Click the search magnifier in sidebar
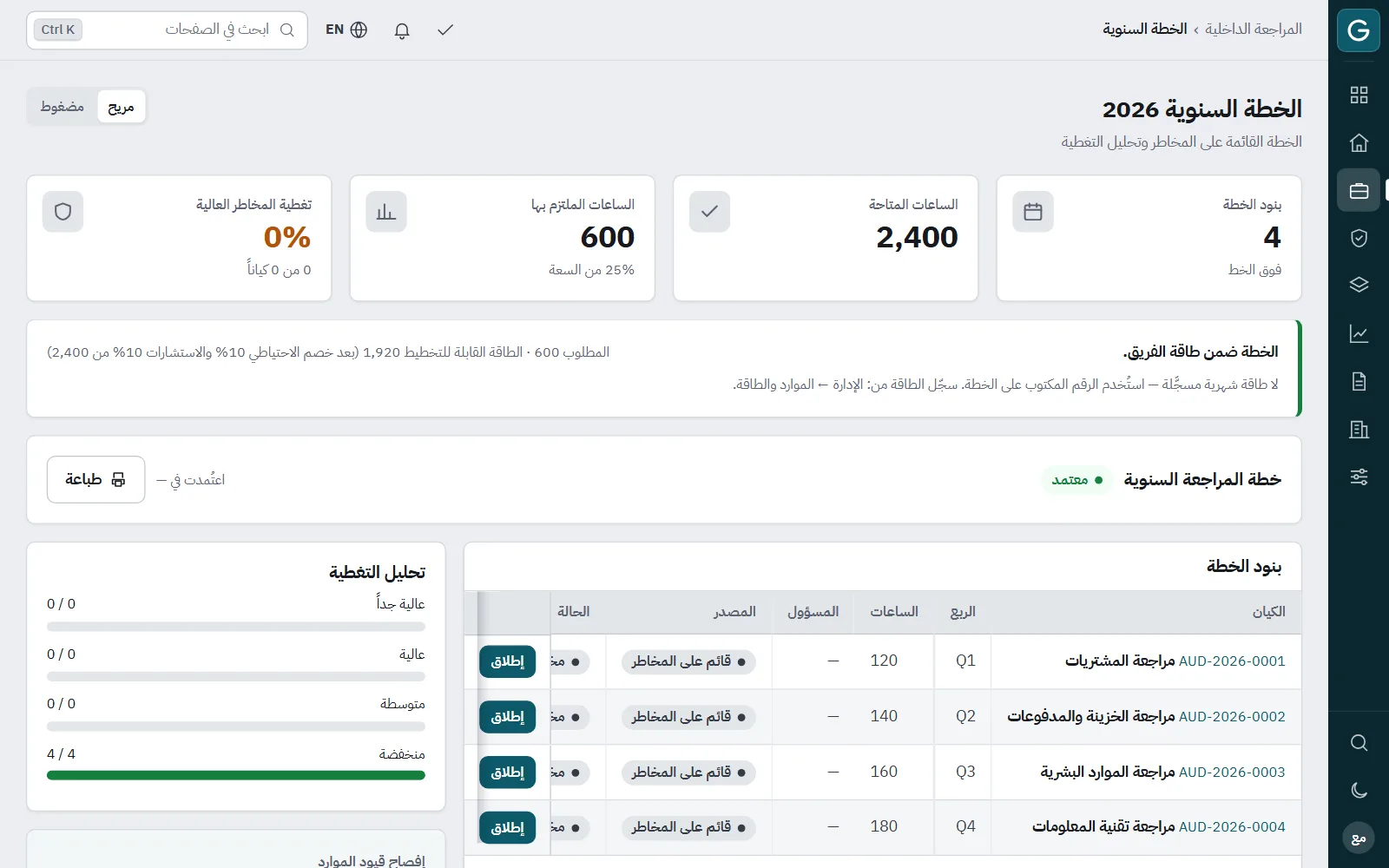Screen dimensions: 1389x868 coord(1359,743)
